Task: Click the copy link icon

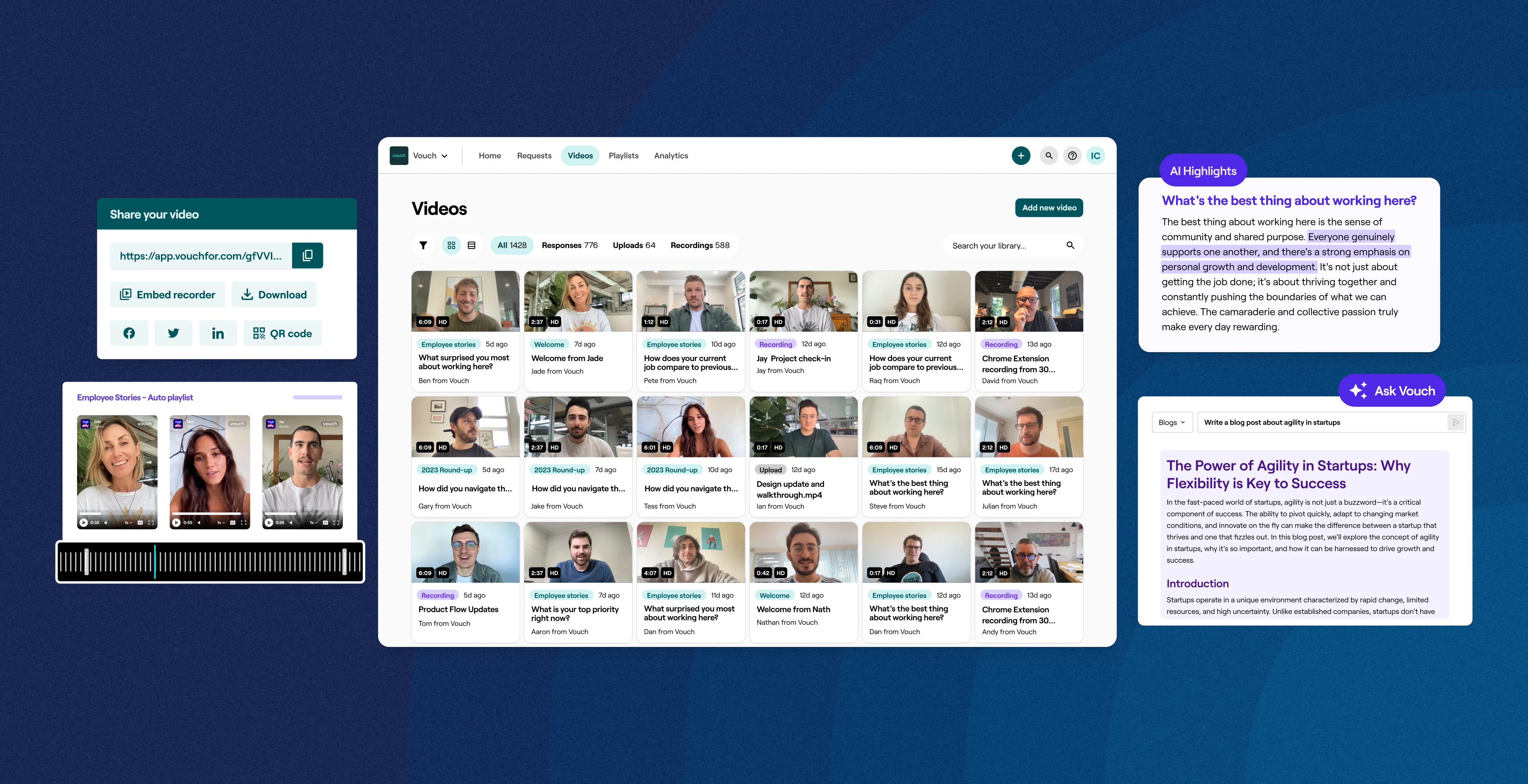Action: tap(307, 256)
